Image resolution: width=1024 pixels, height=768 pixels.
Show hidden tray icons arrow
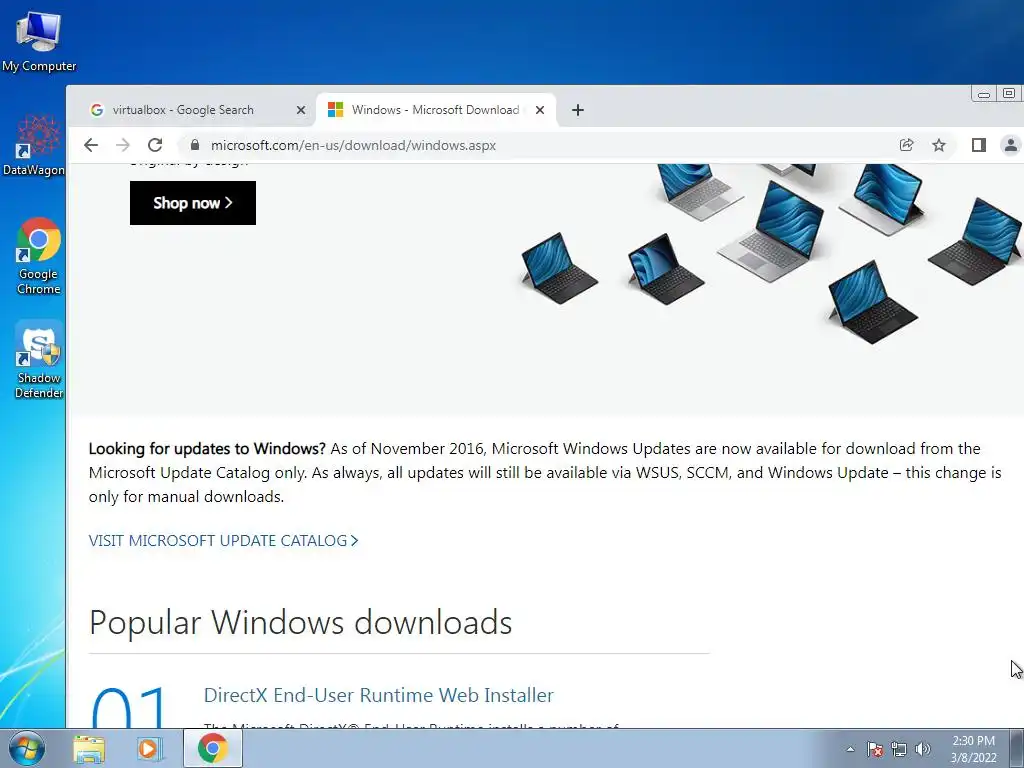[x=850, y=749]
